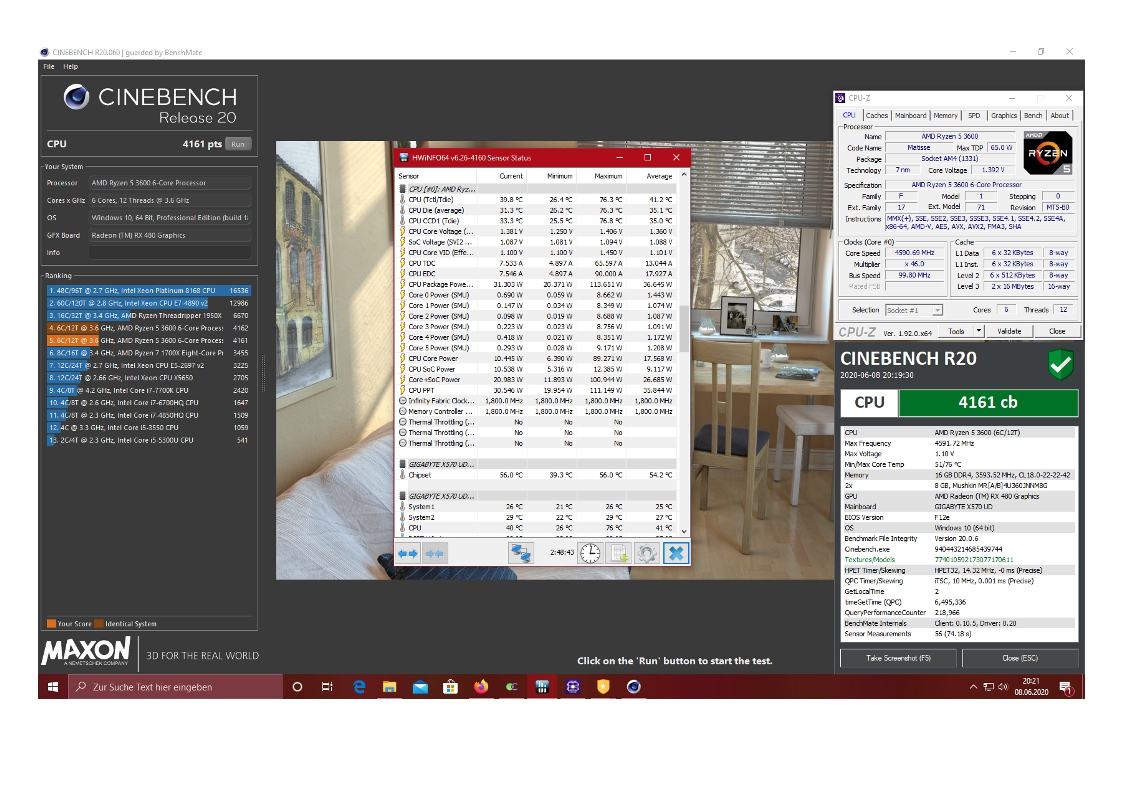1123x794 pixels.
Task: Click the HWiNFO clock reset timer icon
Action: pyautogui.click(x=590, y=553)
